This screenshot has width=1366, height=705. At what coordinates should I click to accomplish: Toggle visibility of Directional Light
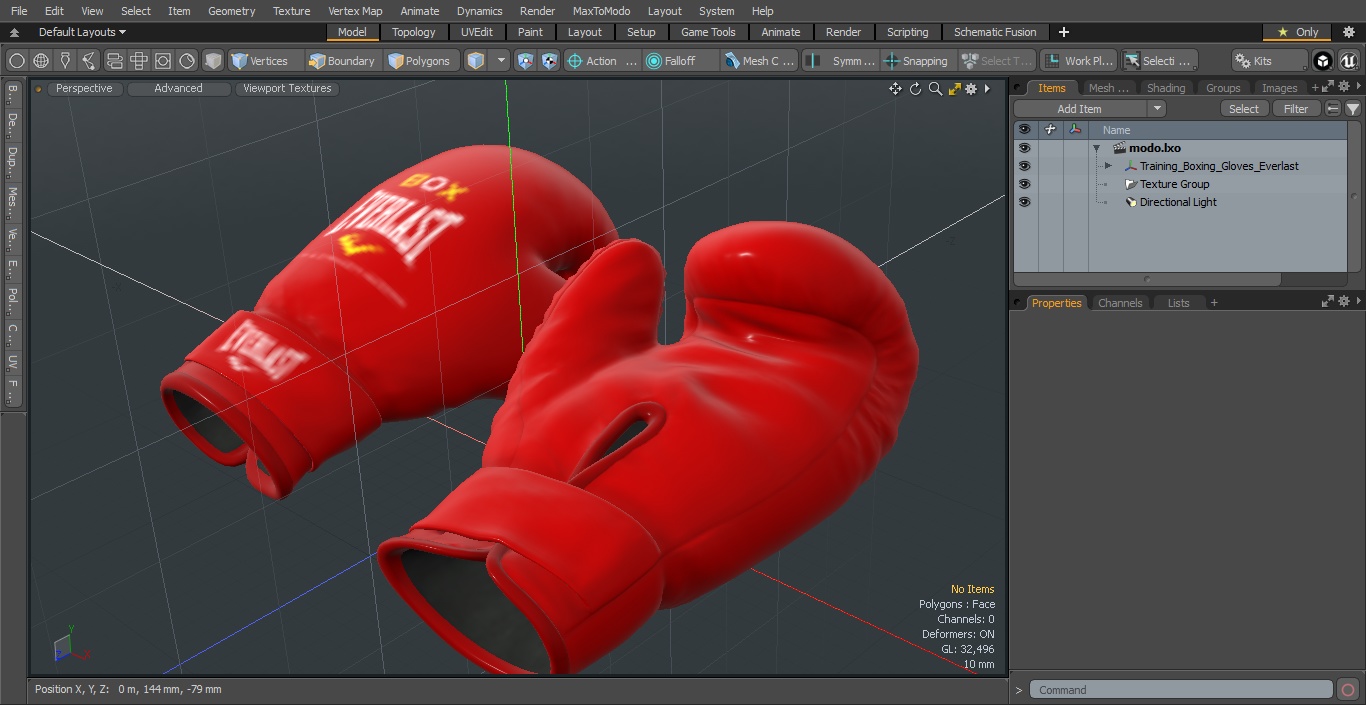click(1024, 202)
